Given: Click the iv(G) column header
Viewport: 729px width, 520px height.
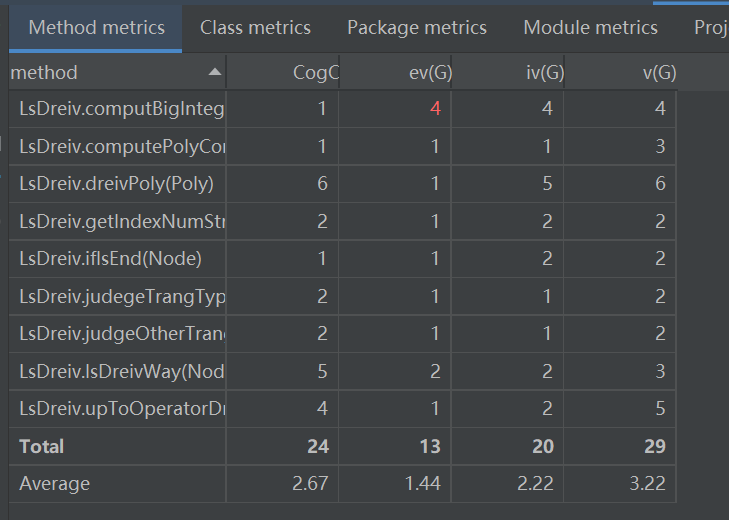Looking at the screenshot, I should pyautogui.click(x=541, y=73).
